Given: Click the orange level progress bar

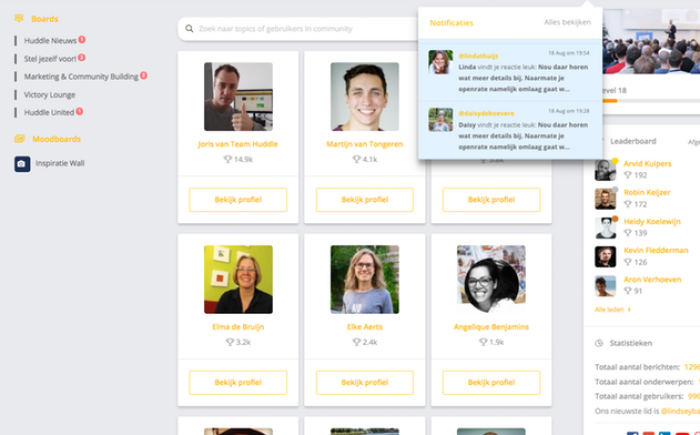Looking at the screenshot, I should (x=610, y=101).
